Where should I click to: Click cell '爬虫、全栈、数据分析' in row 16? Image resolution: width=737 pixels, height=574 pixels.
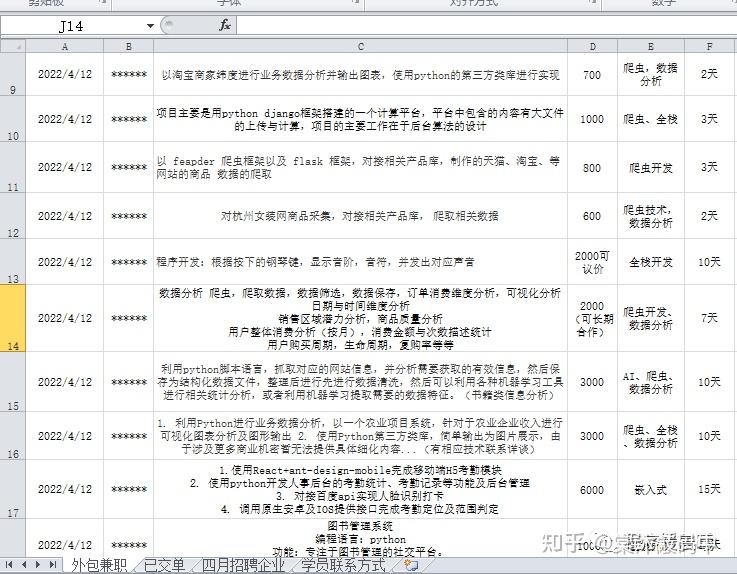tap(651, 436)
